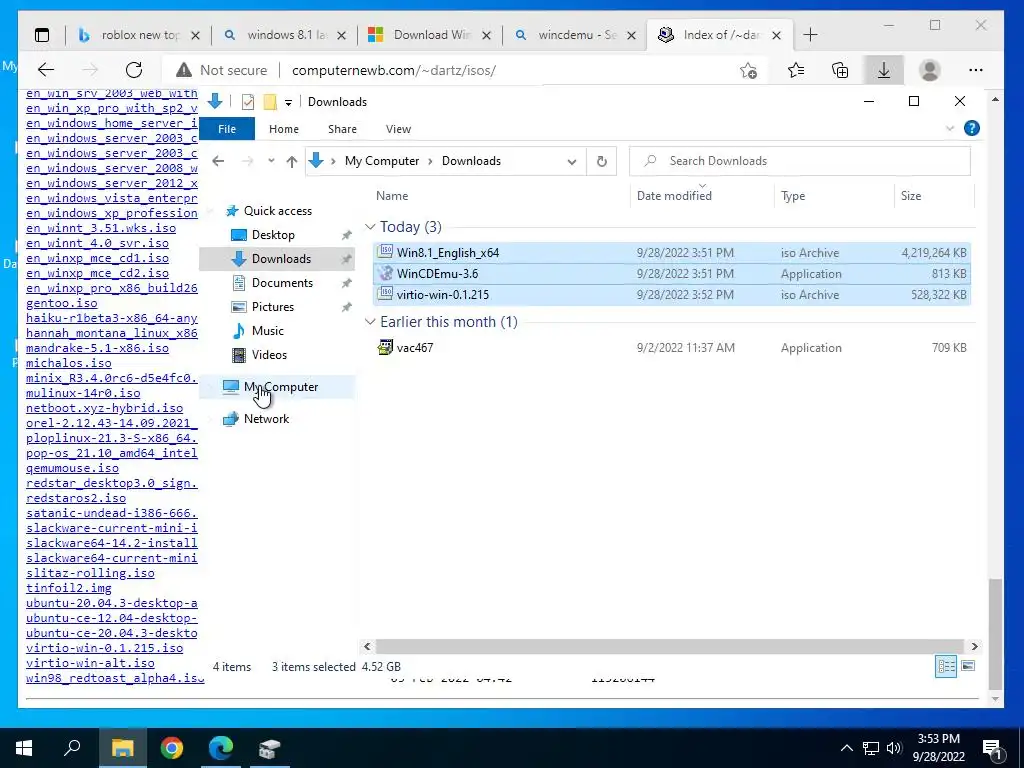The height and width of the screenshot is (768, 1024).
Task: Open Edge's Collections icon
Action: tap(840, 70)
